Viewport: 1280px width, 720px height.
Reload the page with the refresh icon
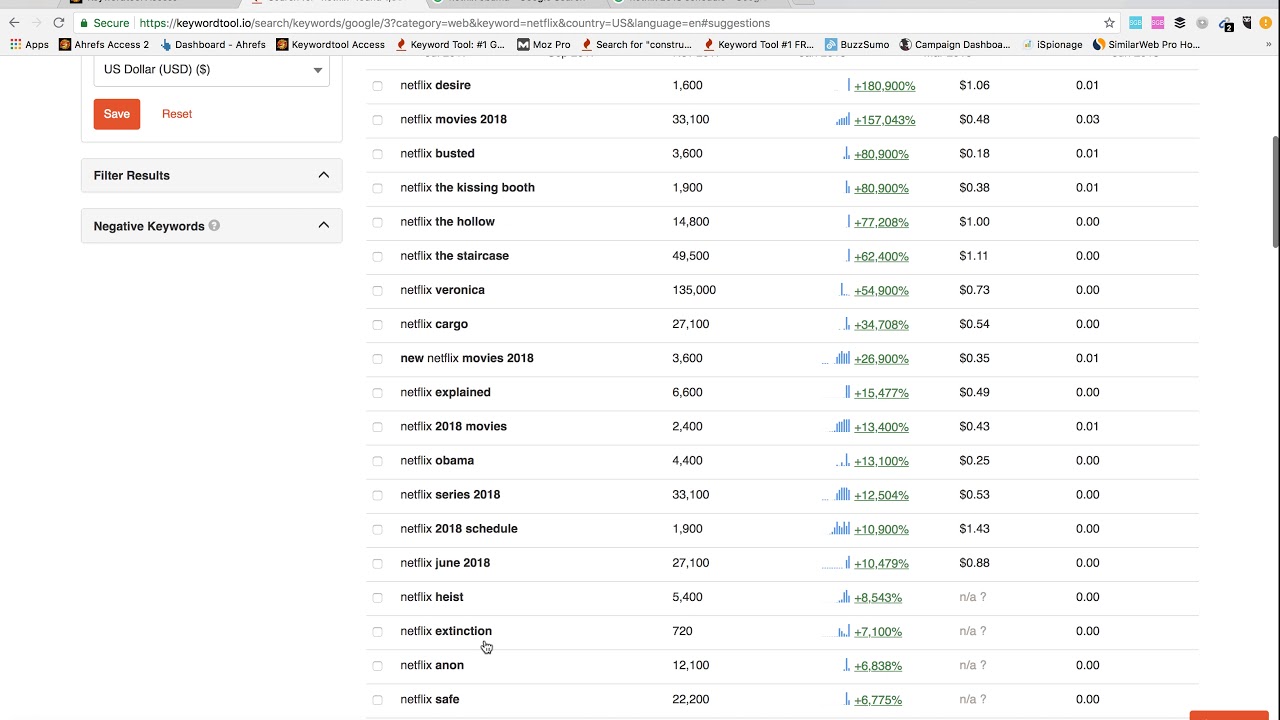click(x=59, y=23)
